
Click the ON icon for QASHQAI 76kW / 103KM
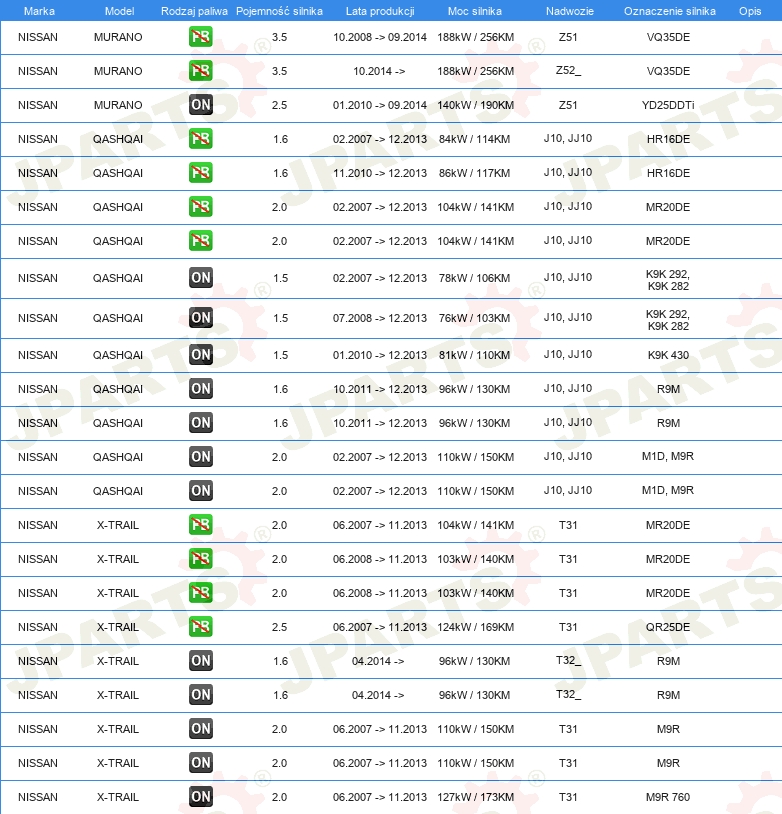(200, 318)
